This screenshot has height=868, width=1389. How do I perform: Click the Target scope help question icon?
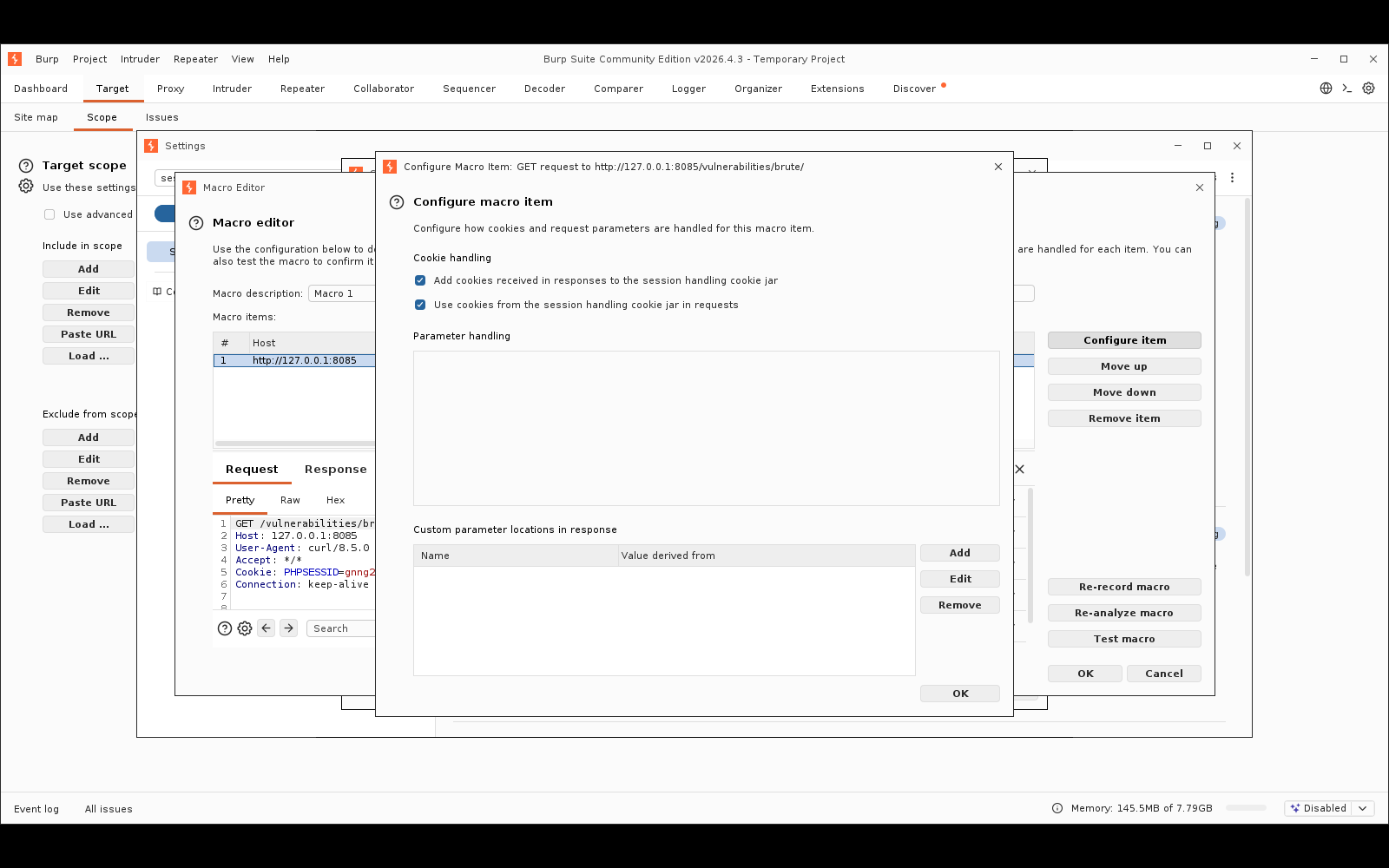coord(26,166)
